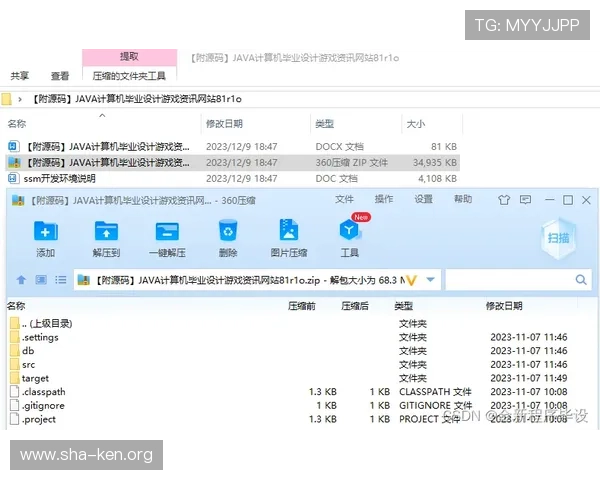Switch to the icon view mode button
The height and width of the screenshot is (480, 600).
click(x=41, y=280)
